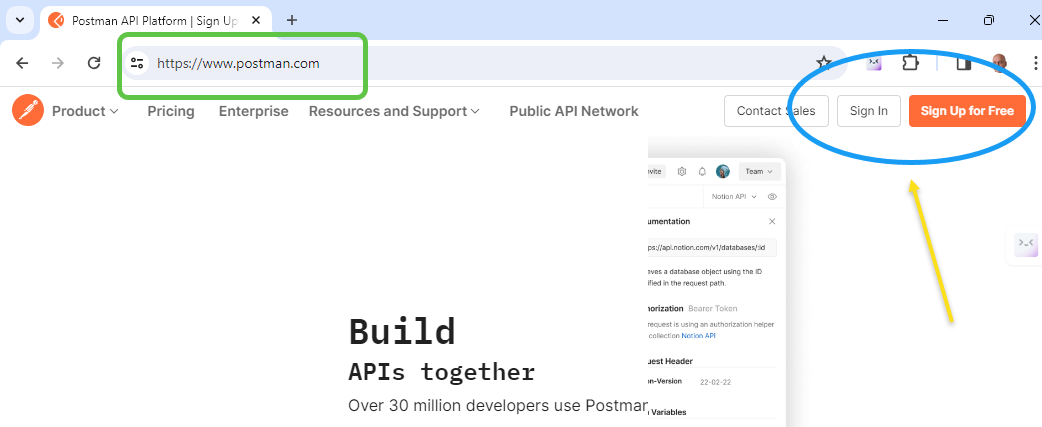The height and width of the screenshot is (427, 1042).
Task: Minimize the browser window
Action: 943,20
